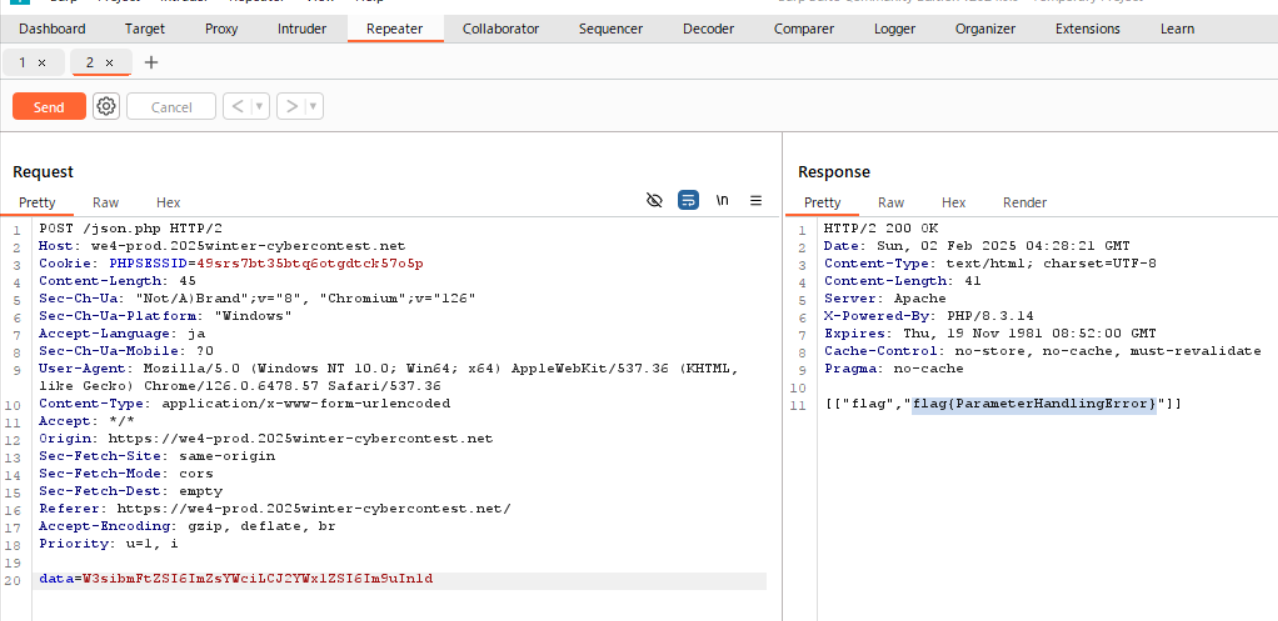1278x621 pixels.
Task: Switch Response view to Hex
Action: (x=954, y=202)
